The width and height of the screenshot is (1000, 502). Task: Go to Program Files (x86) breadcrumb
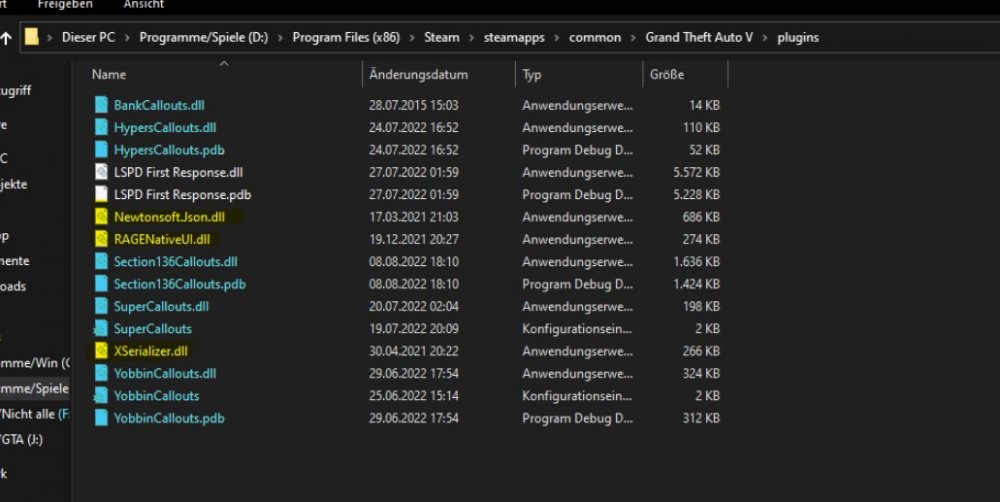tap(346, 37)
